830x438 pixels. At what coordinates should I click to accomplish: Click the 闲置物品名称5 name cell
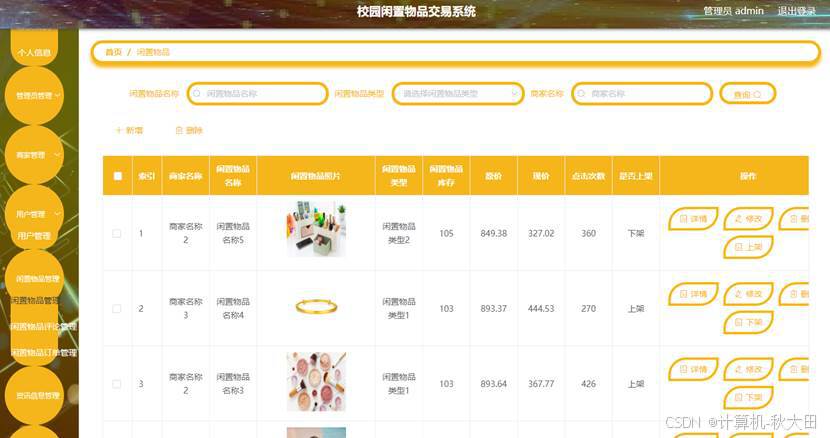(233, 233)
